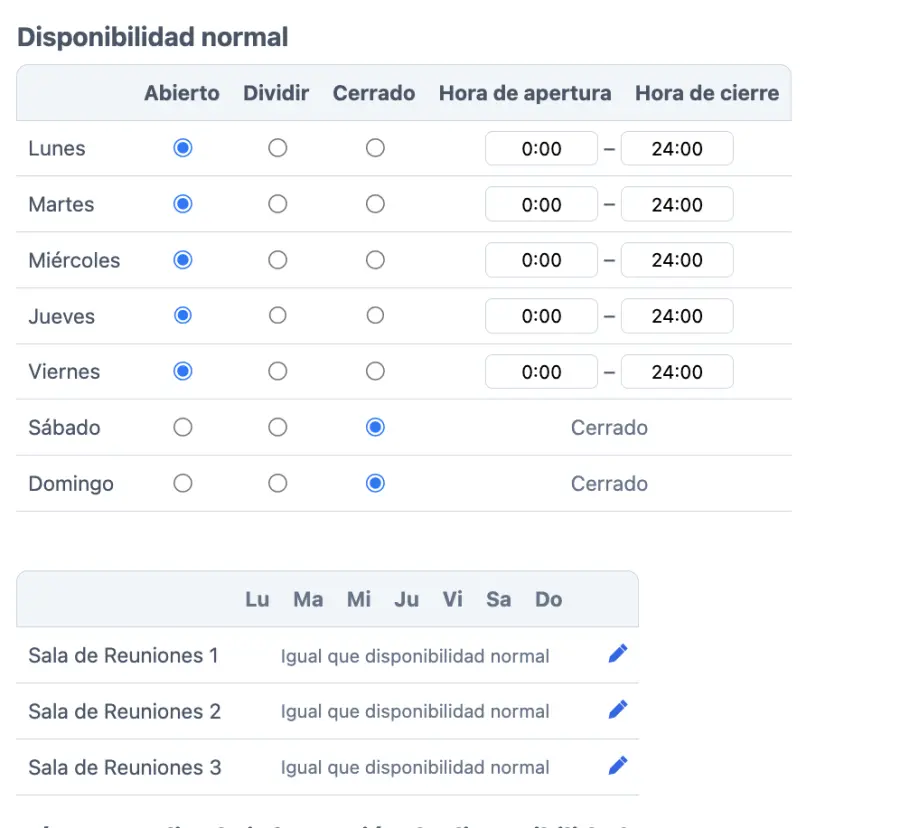Focus Jueves opening time input
This screenshot has width=900, height=828.
541,316
